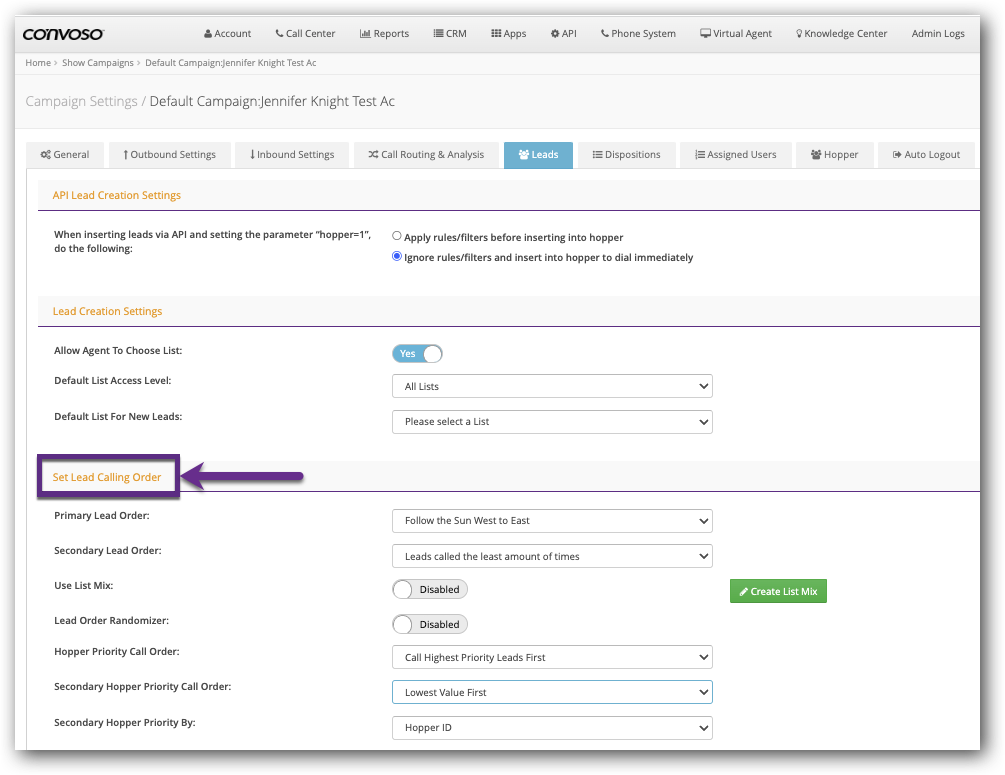This screenshot has width=1005, height=775.
Task: Switch to the Assigned Users tab
Action: pyautogui.click(x=736, y=154)
